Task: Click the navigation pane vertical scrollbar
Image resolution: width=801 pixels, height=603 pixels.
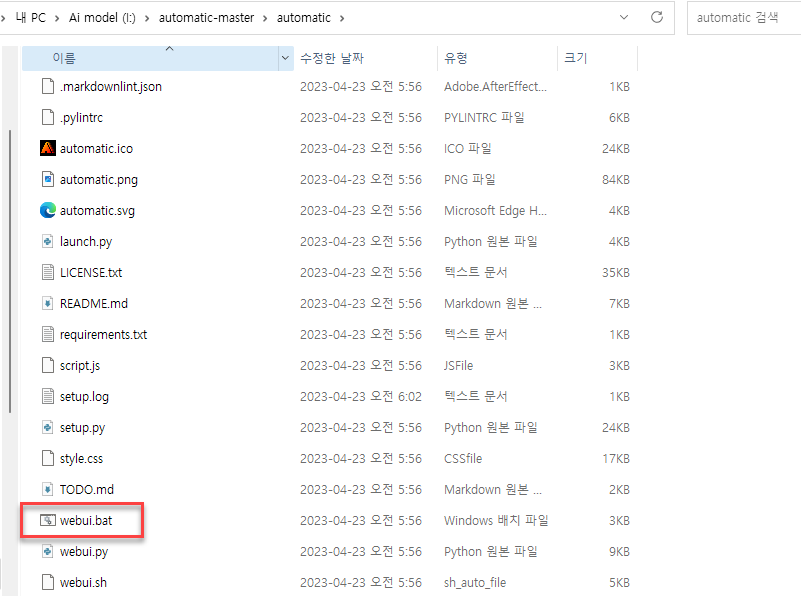Action: pos(10,271)
